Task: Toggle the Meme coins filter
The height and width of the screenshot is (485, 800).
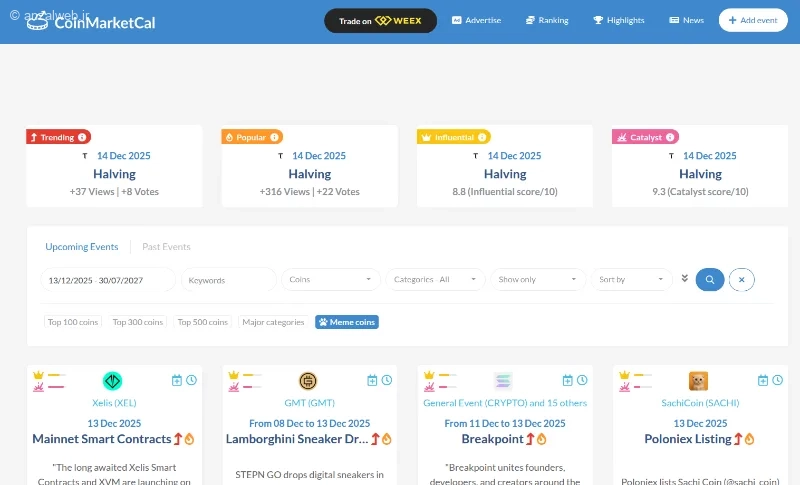Action: (x=347, y=322)
